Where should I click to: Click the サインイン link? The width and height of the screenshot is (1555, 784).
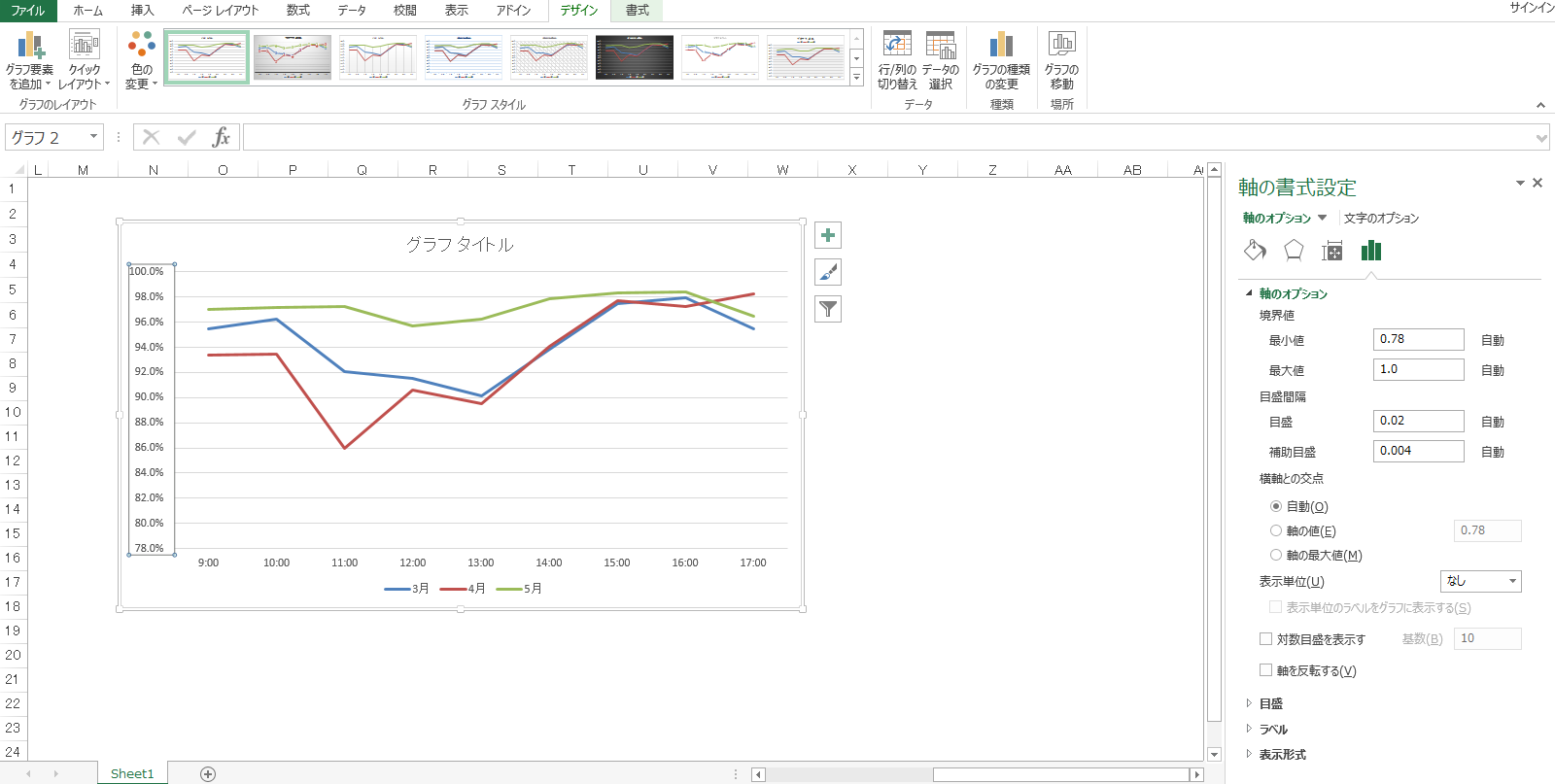click(1532, 8)
